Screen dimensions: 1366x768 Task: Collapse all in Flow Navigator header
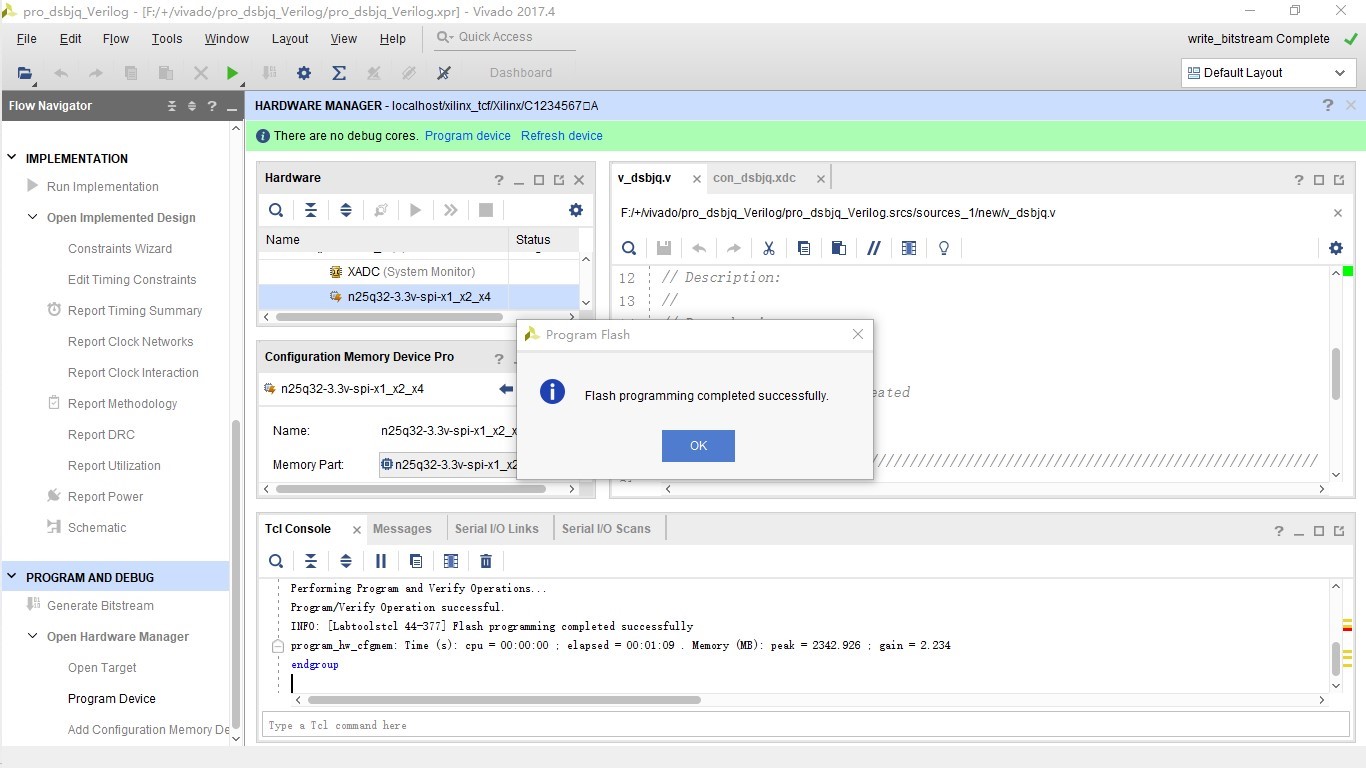pyautogui.click(x=172, y=106)
